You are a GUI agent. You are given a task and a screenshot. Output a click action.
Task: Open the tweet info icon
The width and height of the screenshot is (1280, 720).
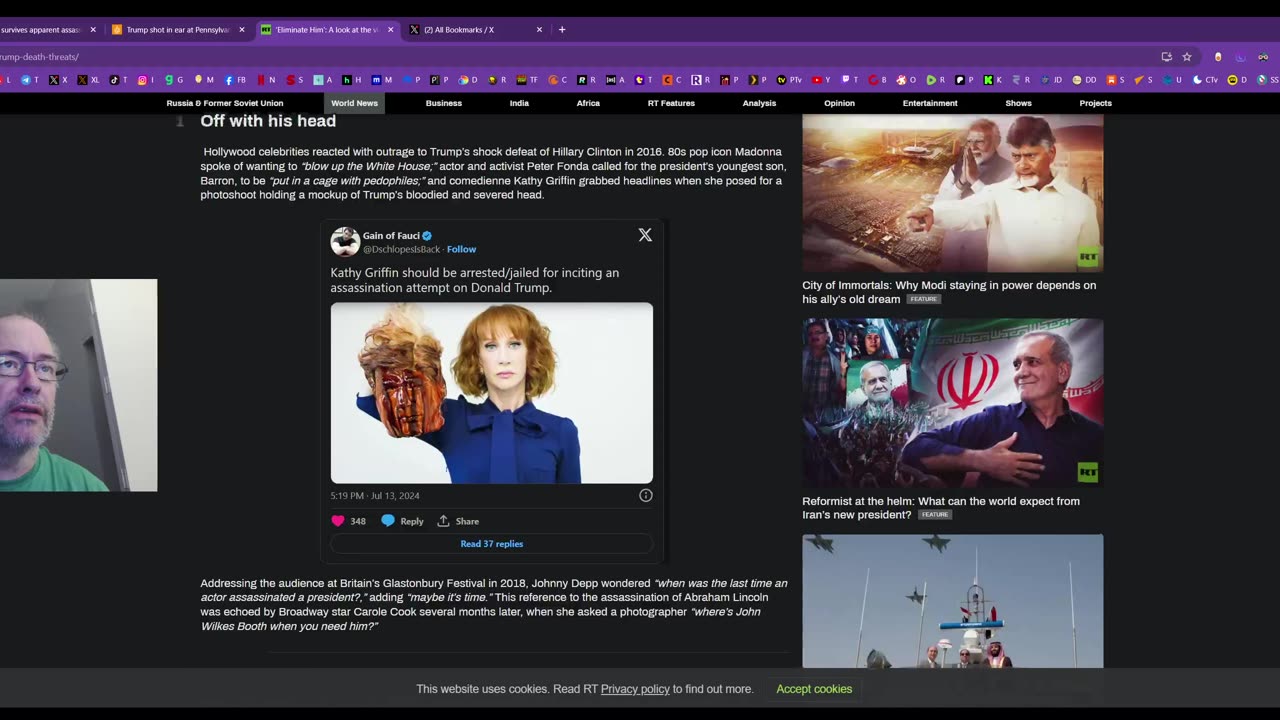[x=646, y=495]
